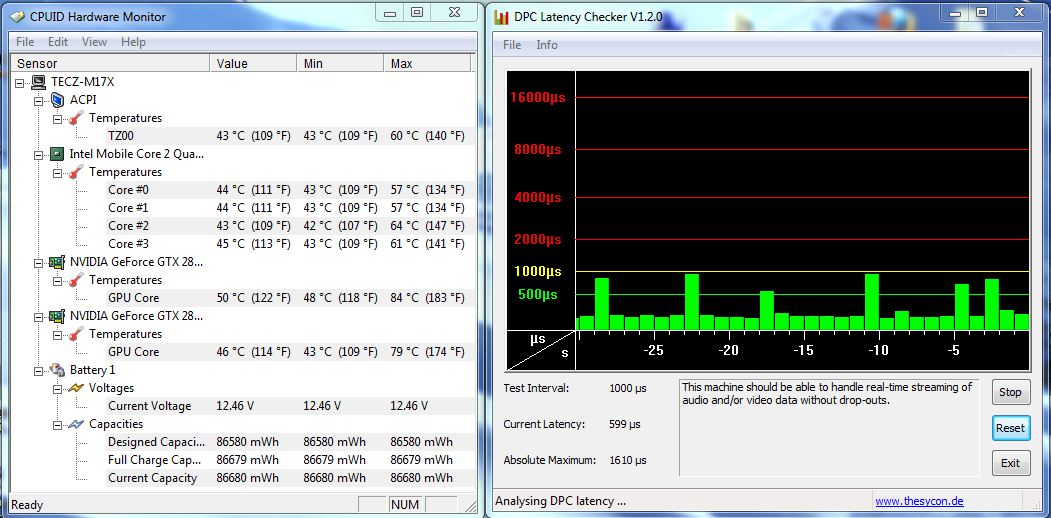Click the thermometer icon under ACPI
Image resolution: width=1051 pixels, height=518 pixels.
76,118
